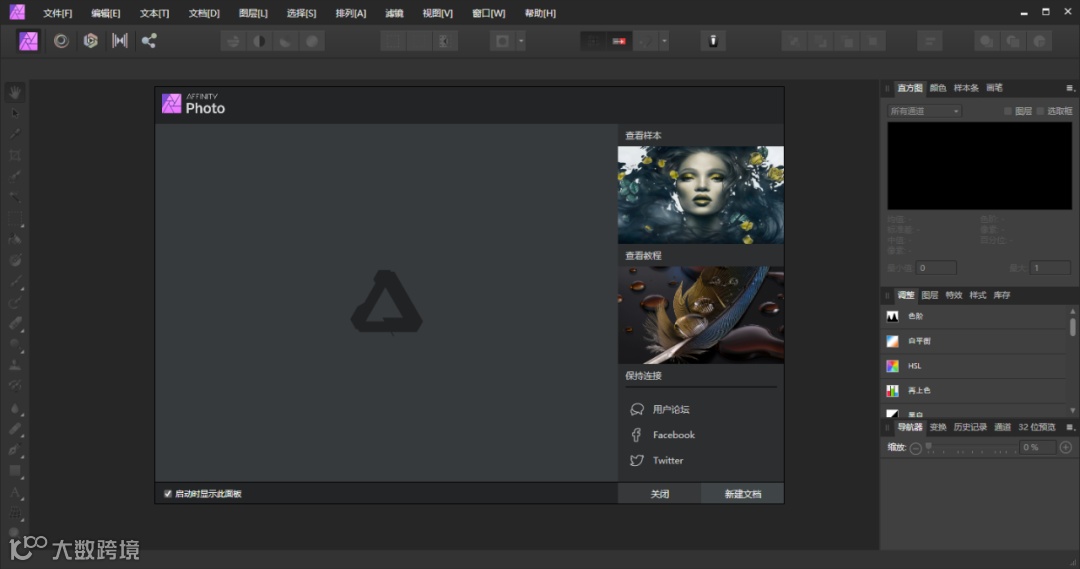Select the Crop tool

14,155
